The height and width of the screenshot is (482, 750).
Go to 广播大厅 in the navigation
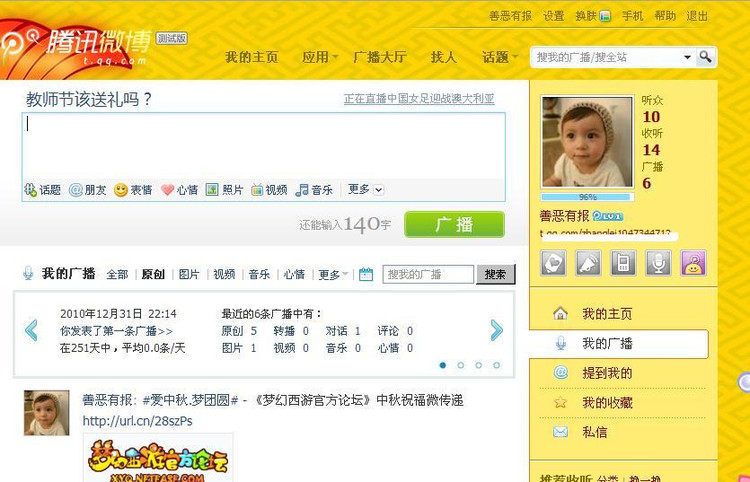[x=380, y=57]
